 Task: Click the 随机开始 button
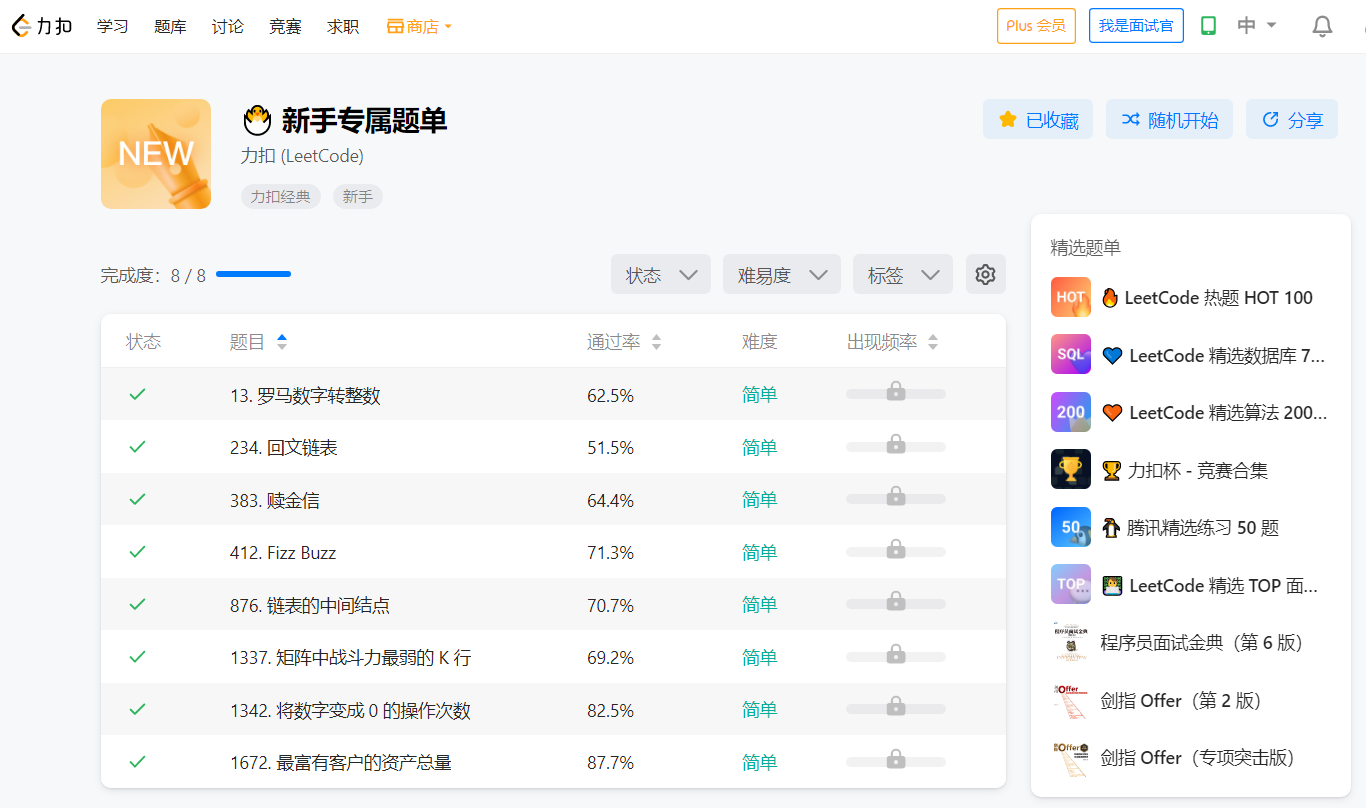pyautogui.click(x=1169, y=120)
